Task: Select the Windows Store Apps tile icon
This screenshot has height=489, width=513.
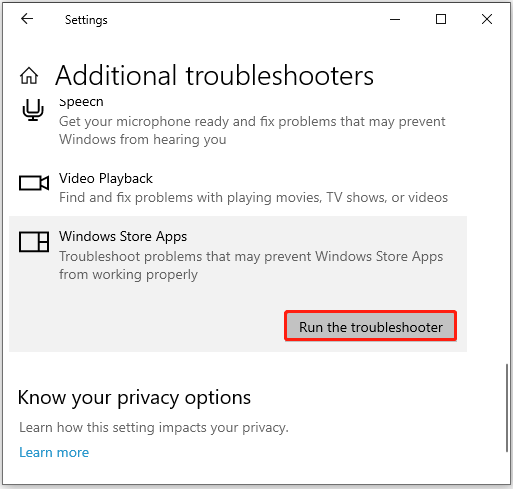Action: (34, 242)
